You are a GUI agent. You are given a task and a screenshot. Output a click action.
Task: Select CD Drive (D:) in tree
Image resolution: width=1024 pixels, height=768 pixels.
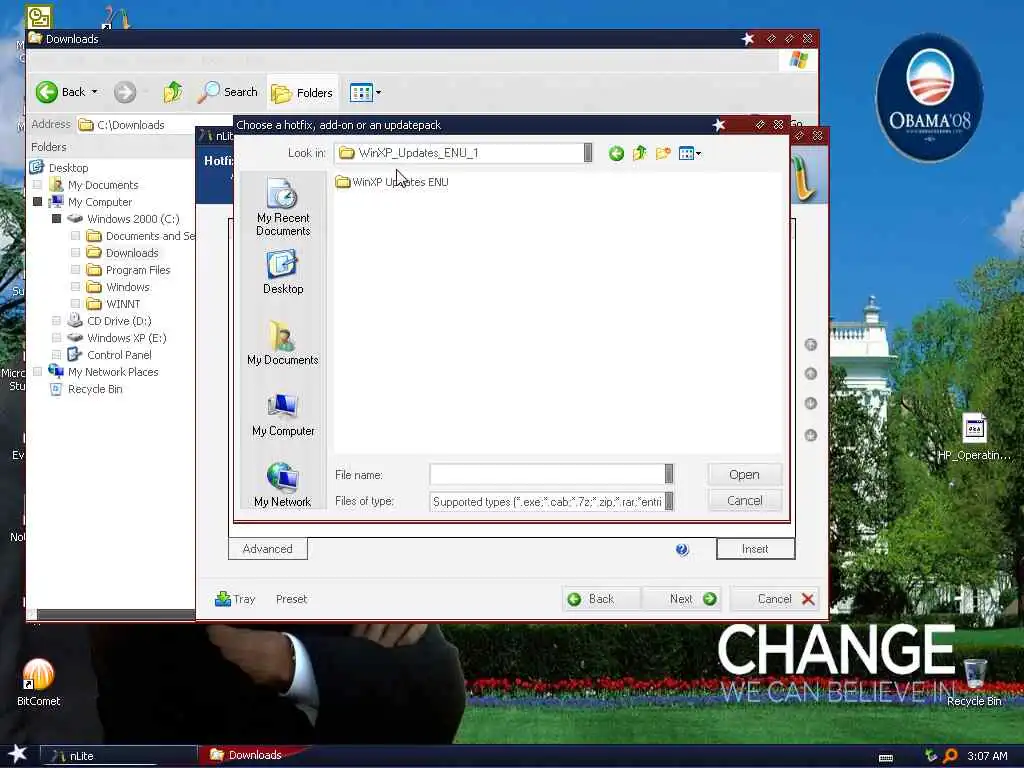pos(119,321)
